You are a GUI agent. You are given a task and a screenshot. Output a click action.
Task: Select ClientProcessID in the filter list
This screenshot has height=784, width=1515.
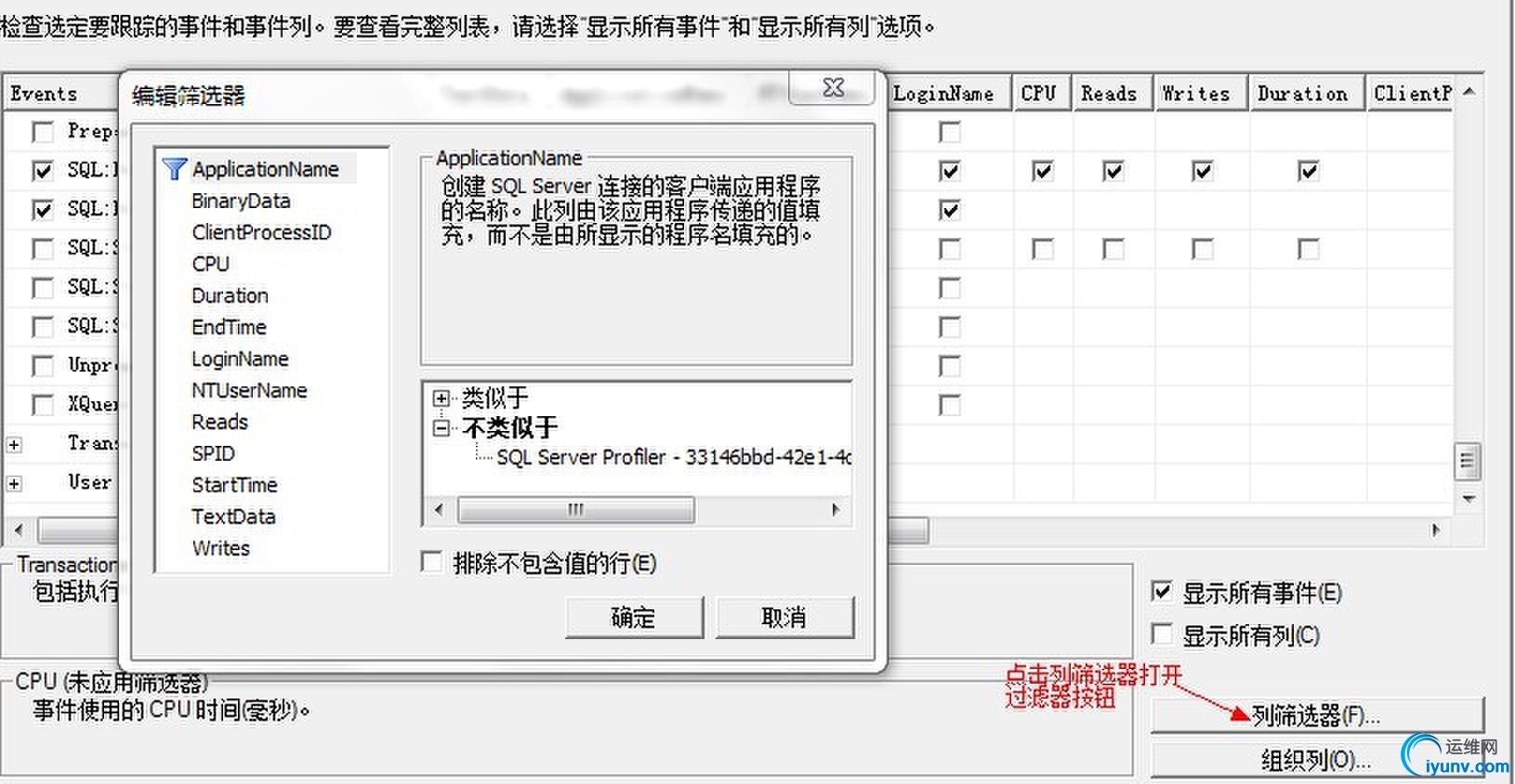261,232
